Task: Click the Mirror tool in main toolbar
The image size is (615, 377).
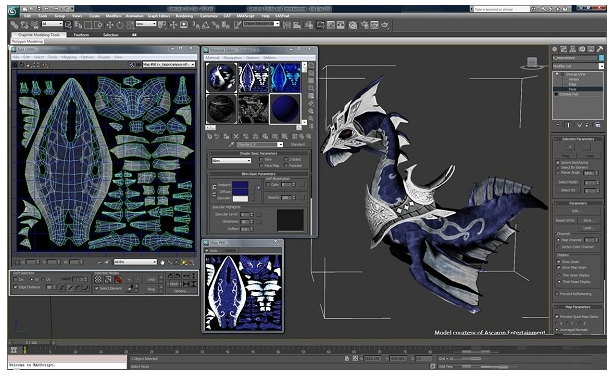Action: [x=287, y=25]
